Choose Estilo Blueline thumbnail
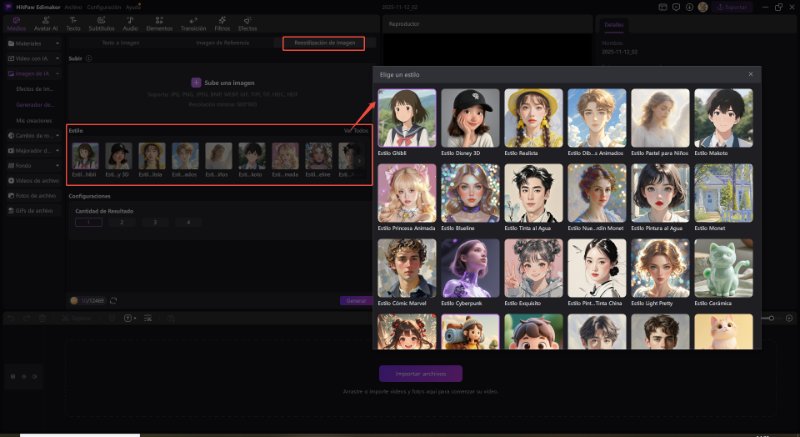 (470, 193)
